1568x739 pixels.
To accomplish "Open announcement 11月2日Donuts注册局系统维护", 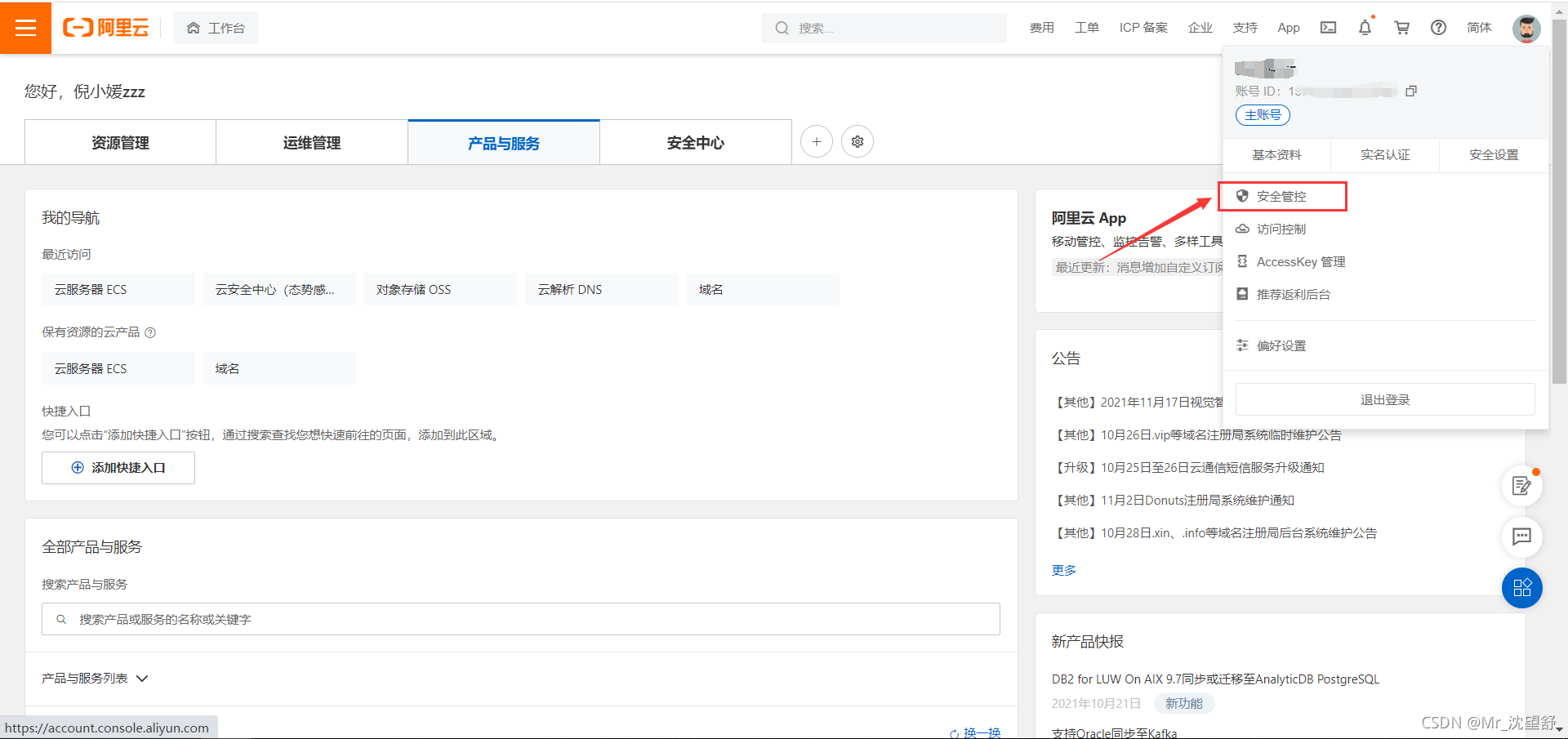I will coord(1174,501).
